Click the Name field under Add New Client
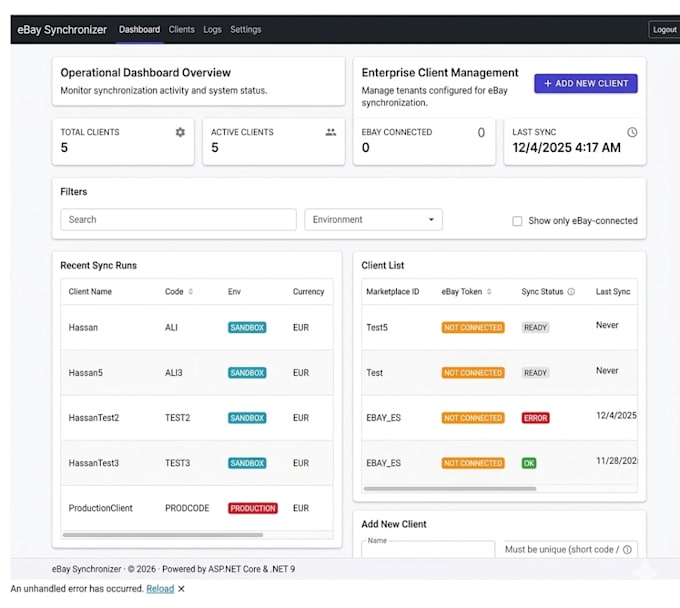The width and height of the screenshot is (680, 608). (428, 549)
